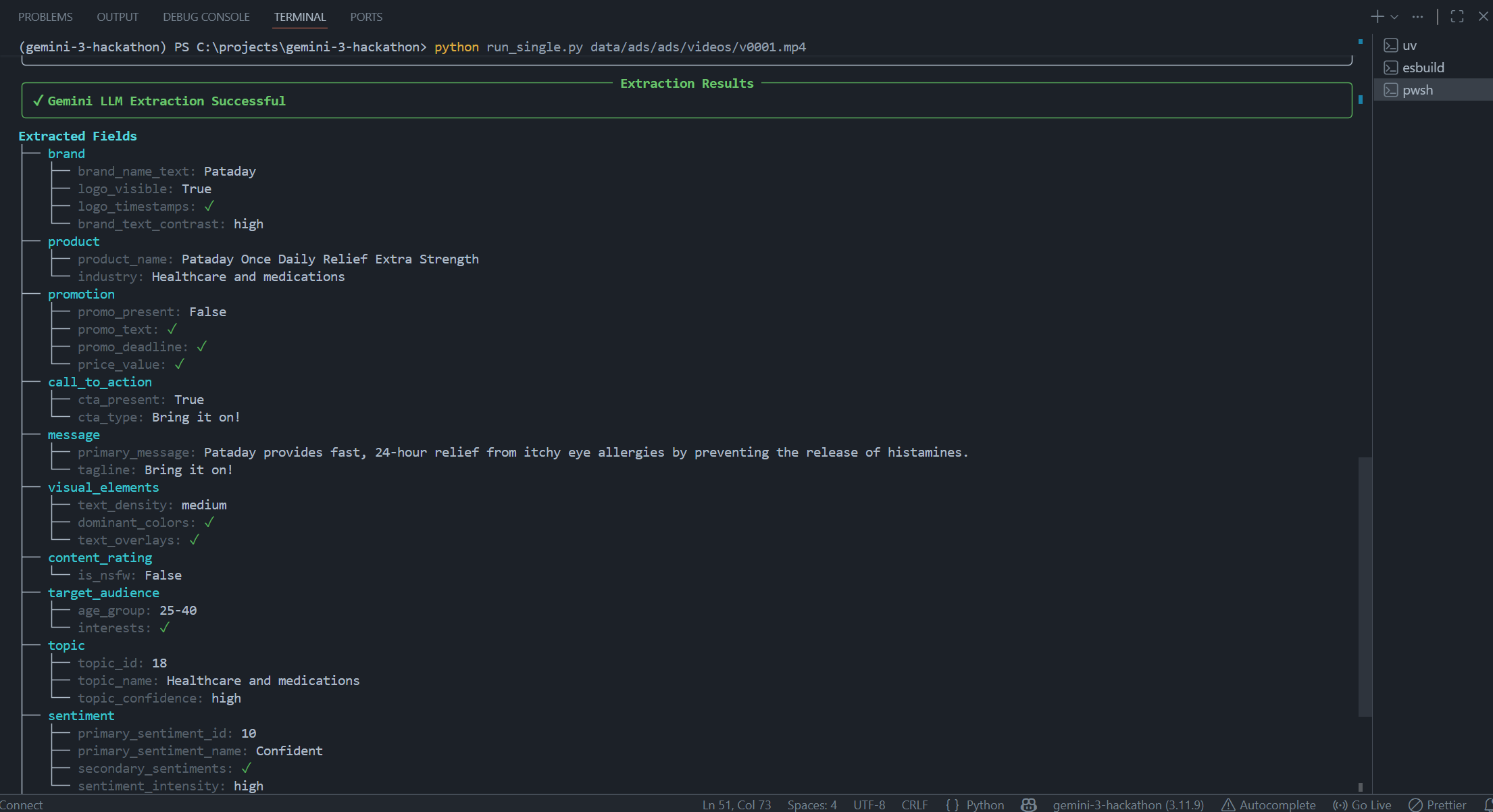1493x812 pixels.
Task: Switch to the uv terminal instance
Action: tap(1409, 45)
